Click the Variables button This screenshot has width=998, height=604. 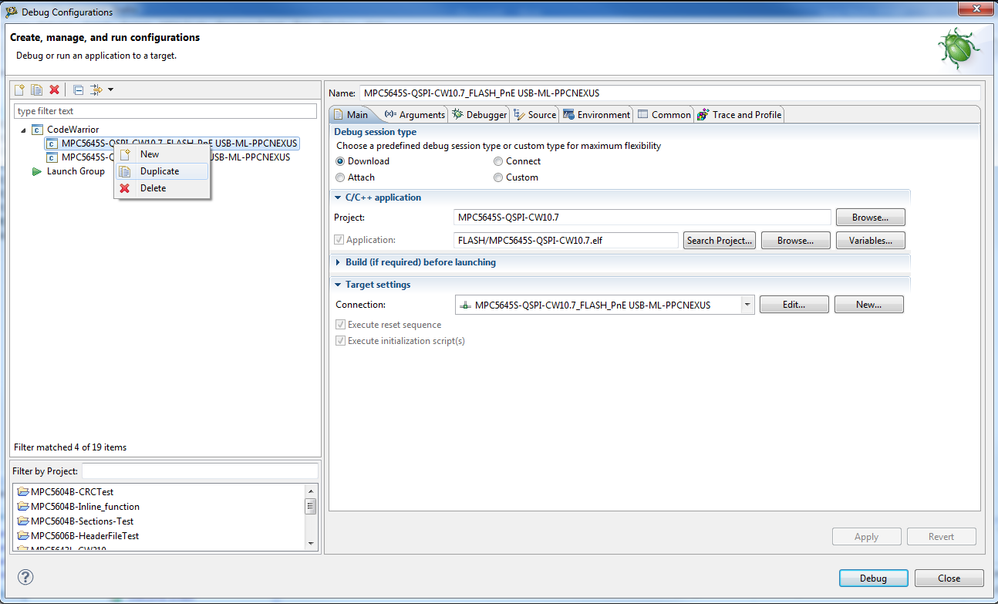click(x=870, y=241)
